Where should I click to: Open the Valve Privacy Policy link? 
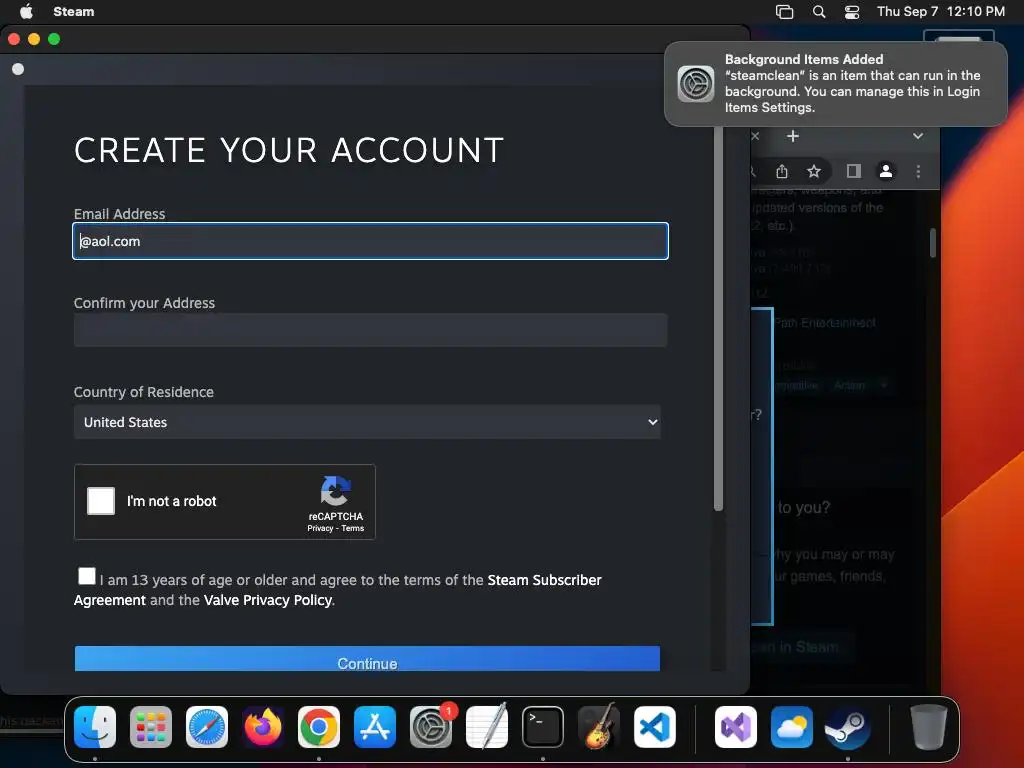point(268,600)
